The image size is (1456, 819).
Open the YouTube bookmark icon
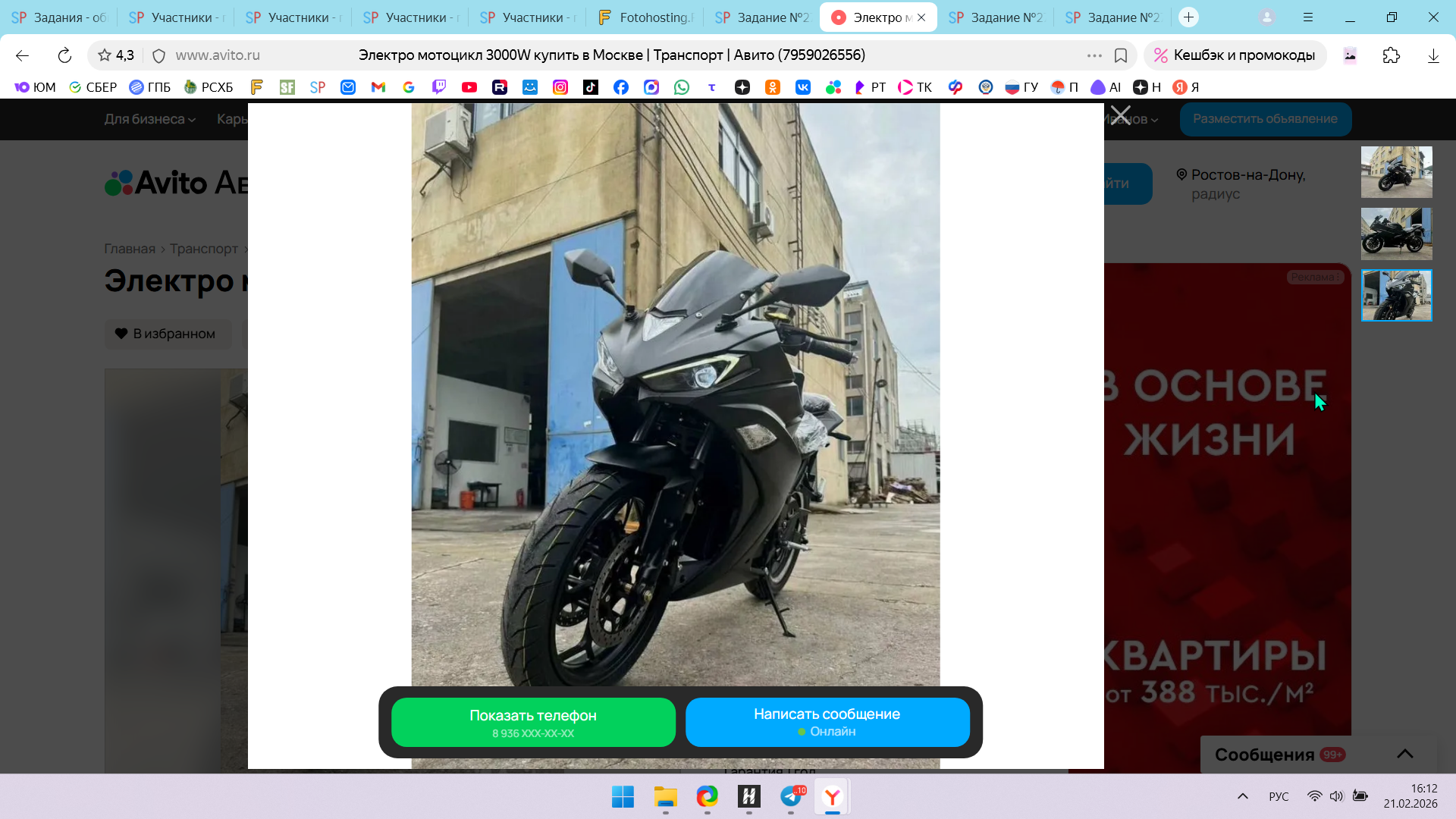click(x=469, y=87)
